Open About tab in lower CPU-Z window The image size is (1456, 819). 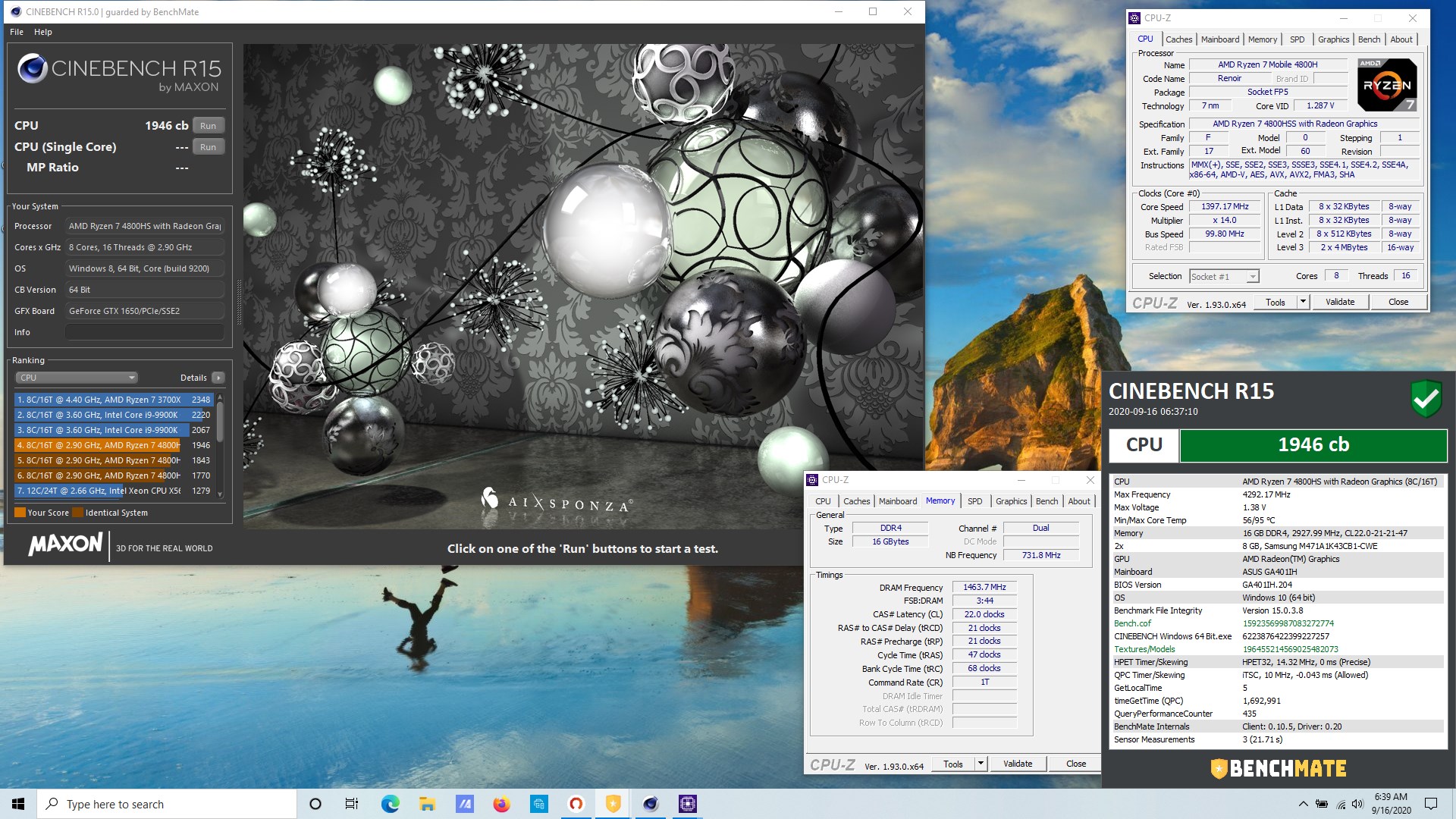pyautogui.click(x=1079, y=501)
